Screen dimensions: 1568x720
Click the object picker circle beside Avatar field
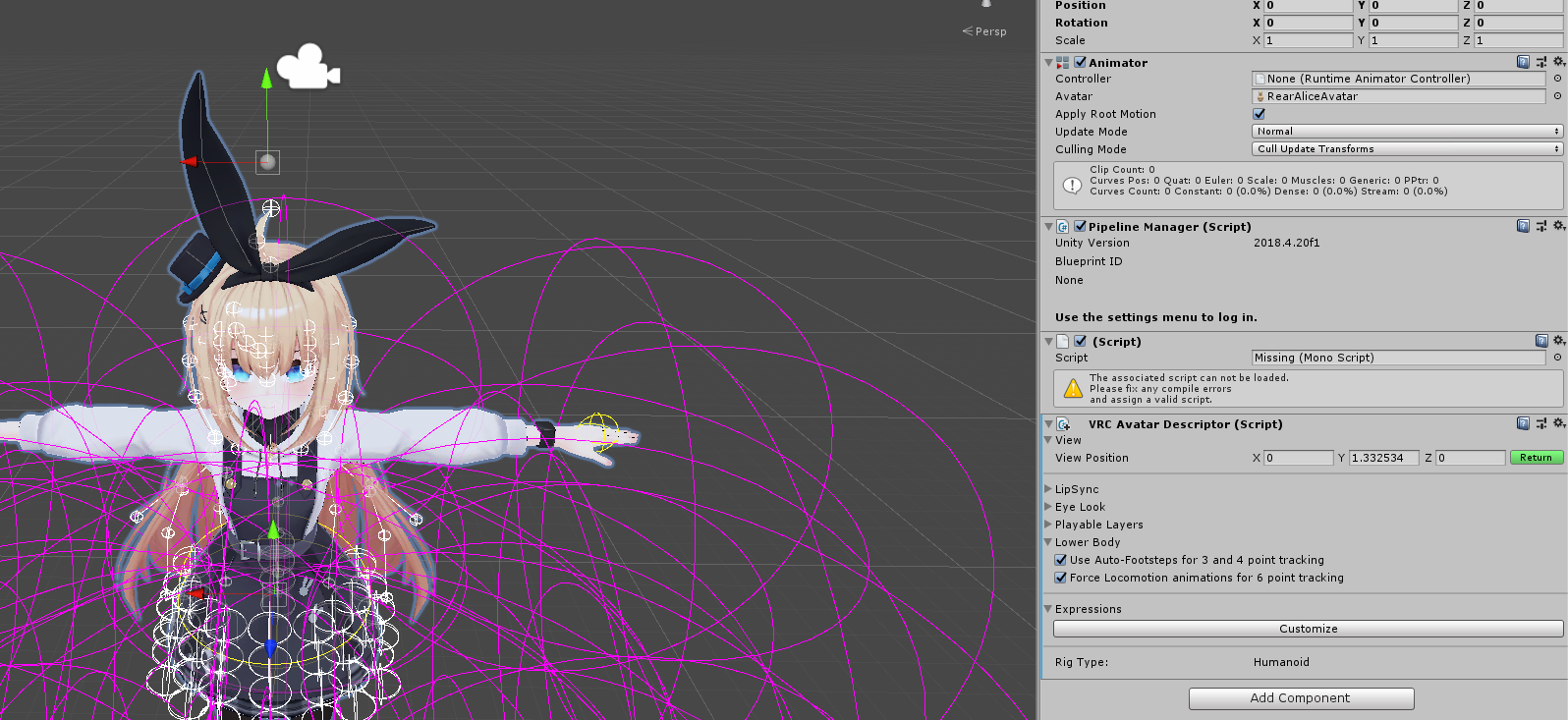1557,96
